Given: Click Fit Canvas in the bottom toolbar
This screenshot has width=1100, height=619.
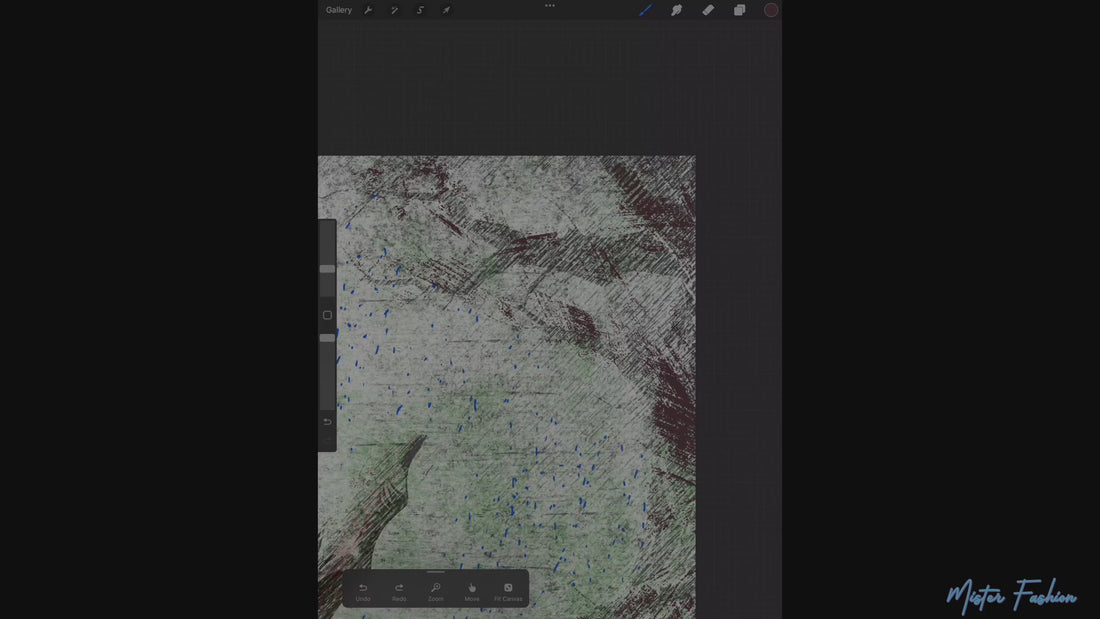Looking at the screenshot, I should coord(508,592).
